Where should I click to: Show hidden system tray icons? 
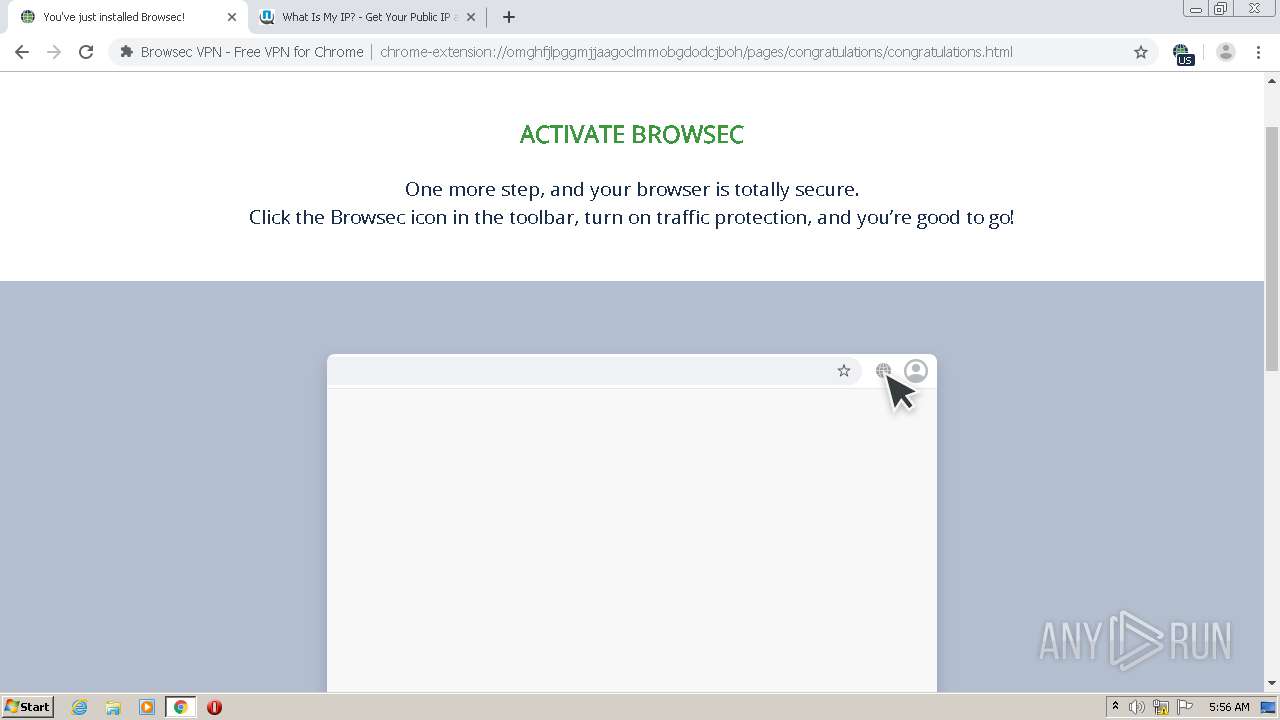(1115, 707)
